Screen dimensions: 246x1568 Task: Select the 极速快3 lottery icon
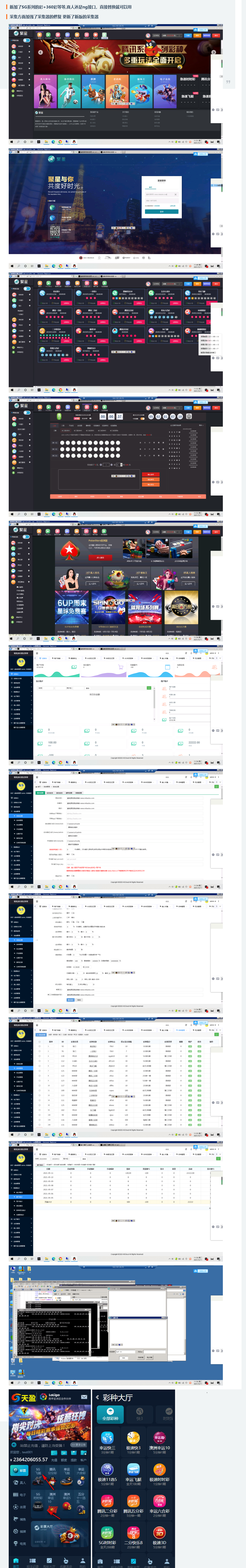(x=133, y=1438)
